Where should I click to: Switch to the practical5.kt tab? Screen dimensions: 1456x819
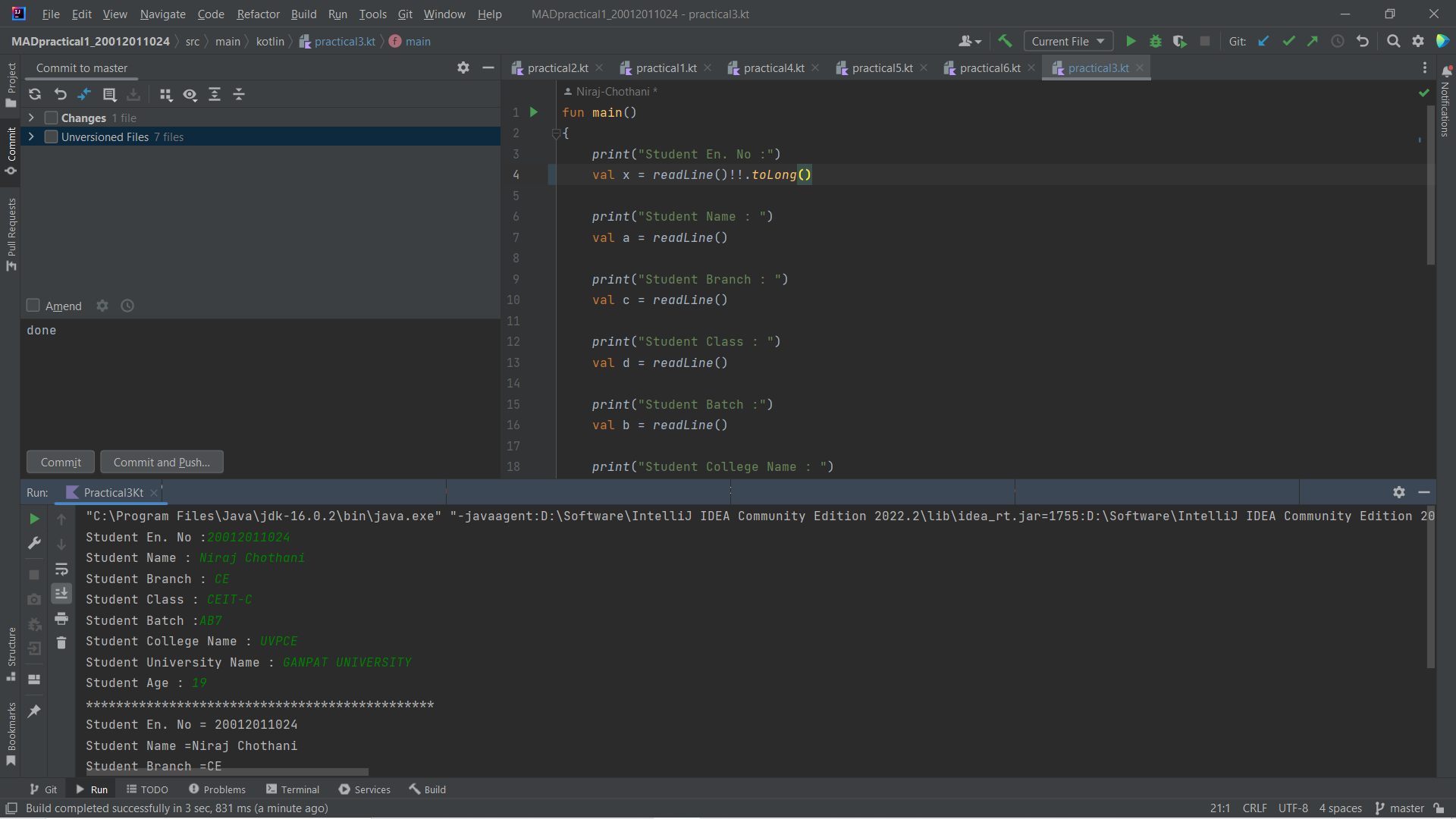pos(881,68)
